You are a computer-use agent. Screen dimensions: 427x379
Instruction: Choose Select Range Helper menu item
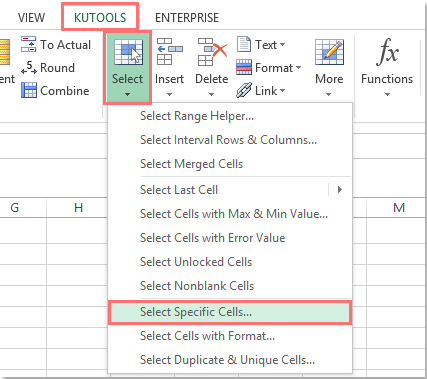coord(230,116)
